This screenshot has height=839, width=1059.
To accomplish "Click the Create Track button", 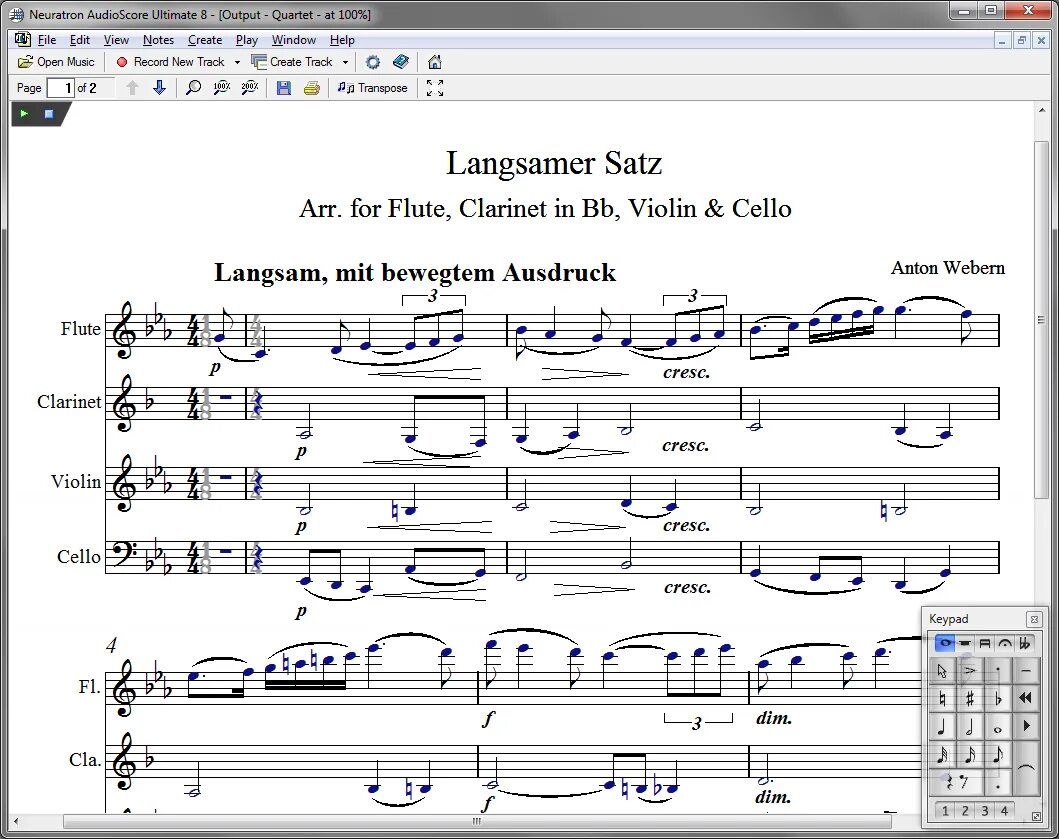I will tap(292, 62).
